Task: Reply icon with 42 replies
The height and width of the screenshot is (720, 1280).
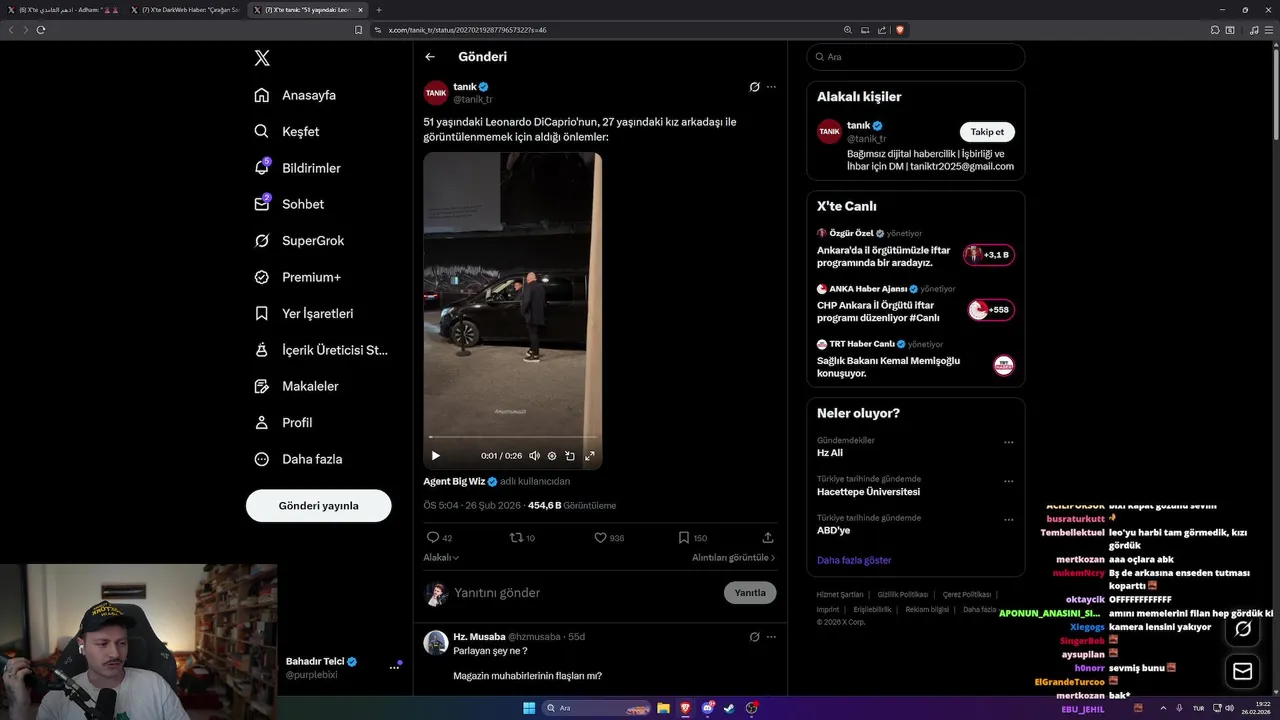Action: 433,537
